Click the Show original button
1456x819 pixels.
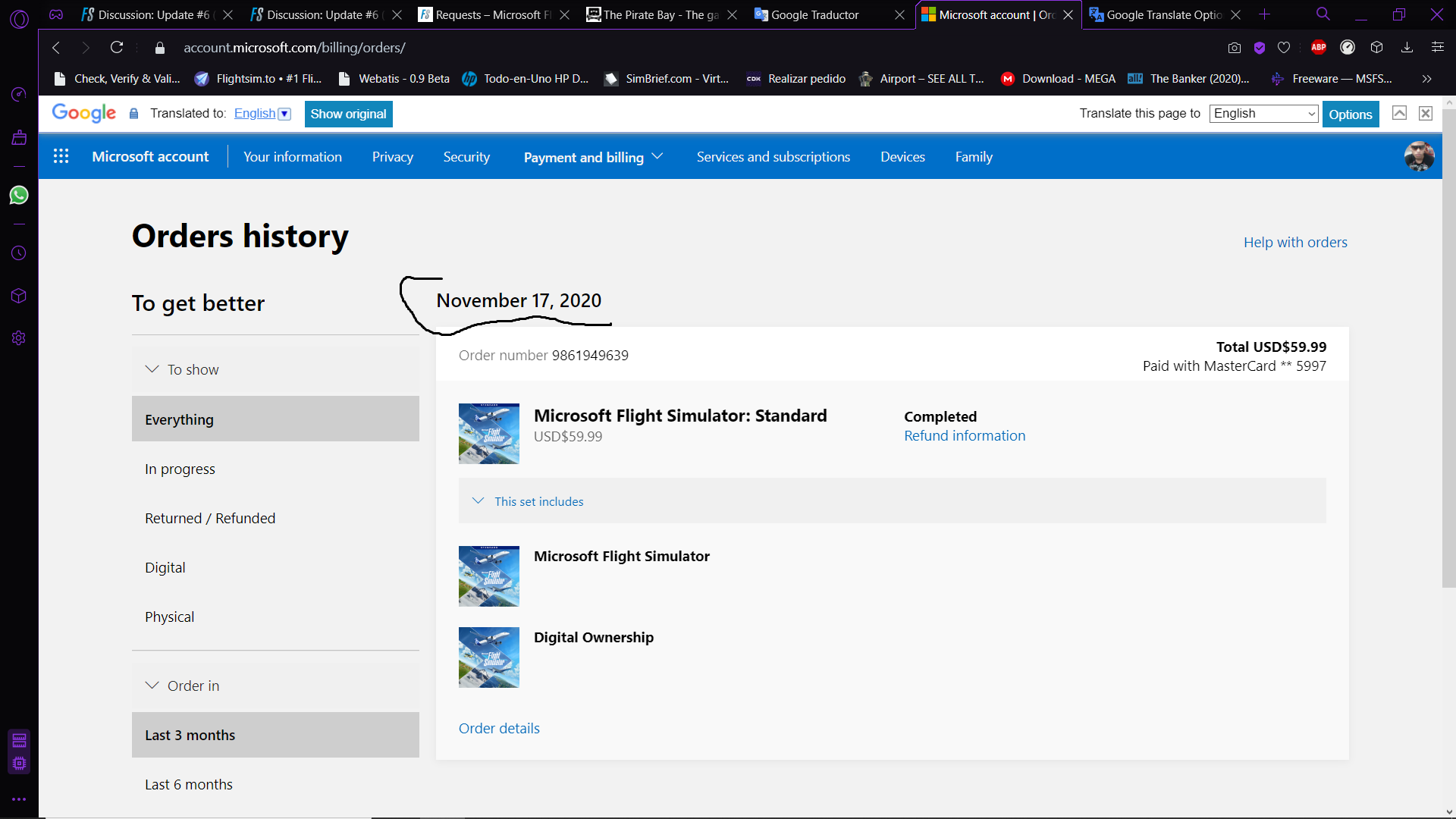[x=348, y=114]
